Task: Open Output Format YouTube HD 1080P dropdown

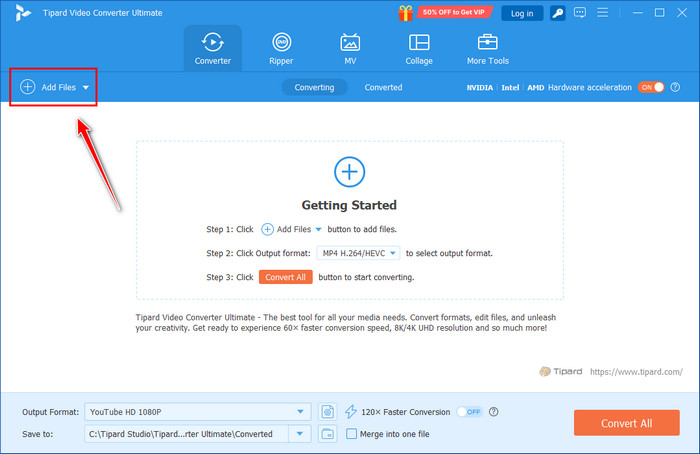Action: coord(301,412)
